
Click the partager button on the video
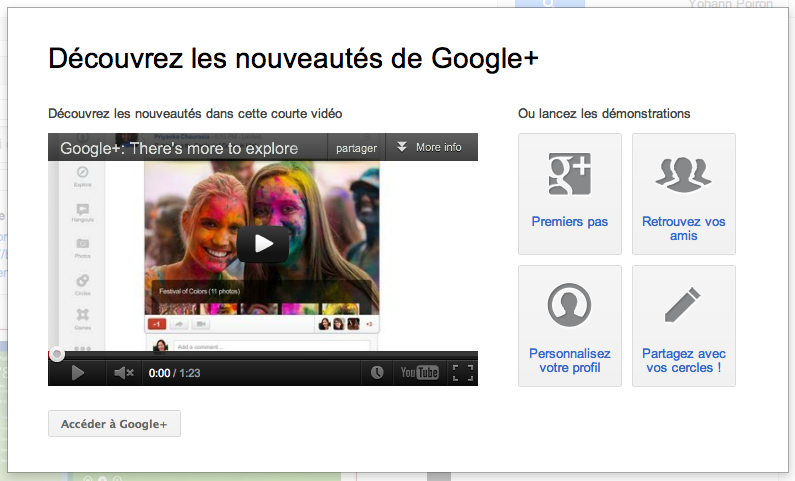click(356, 147)
